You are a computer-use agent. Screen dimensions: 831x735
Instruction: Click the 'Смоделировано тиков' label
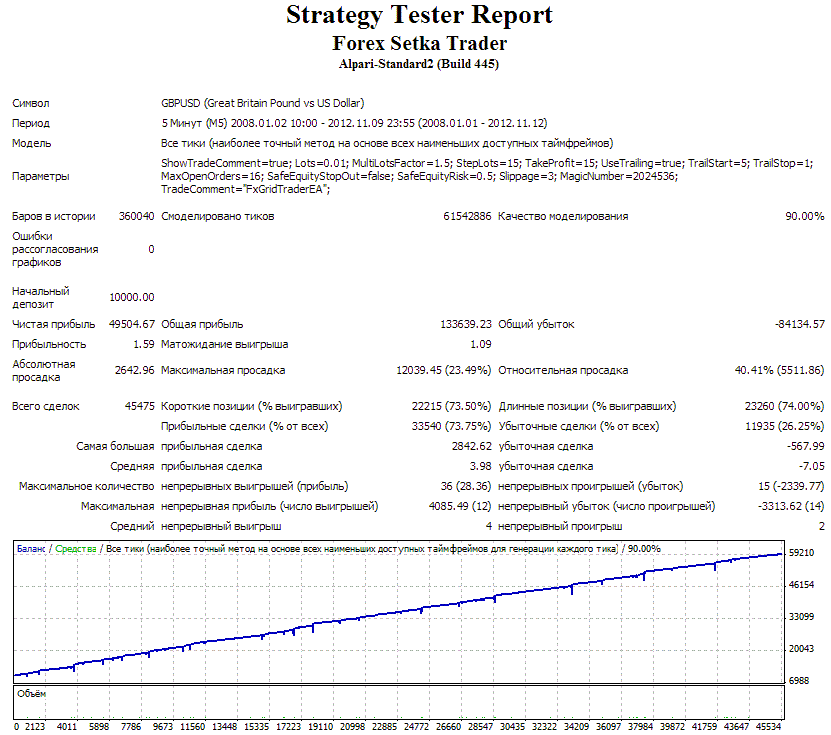218,216
